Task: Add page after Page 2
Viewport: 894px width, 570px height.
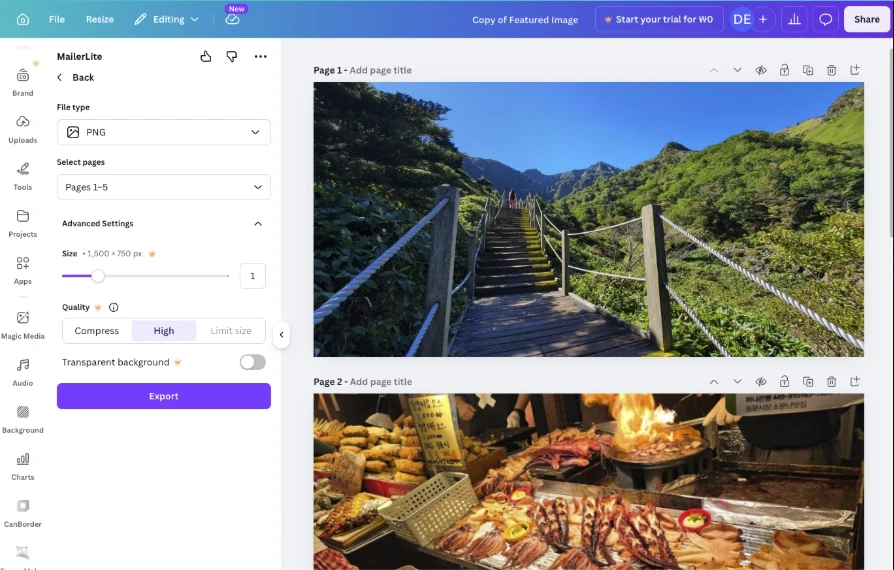Action: pos(855,382)
